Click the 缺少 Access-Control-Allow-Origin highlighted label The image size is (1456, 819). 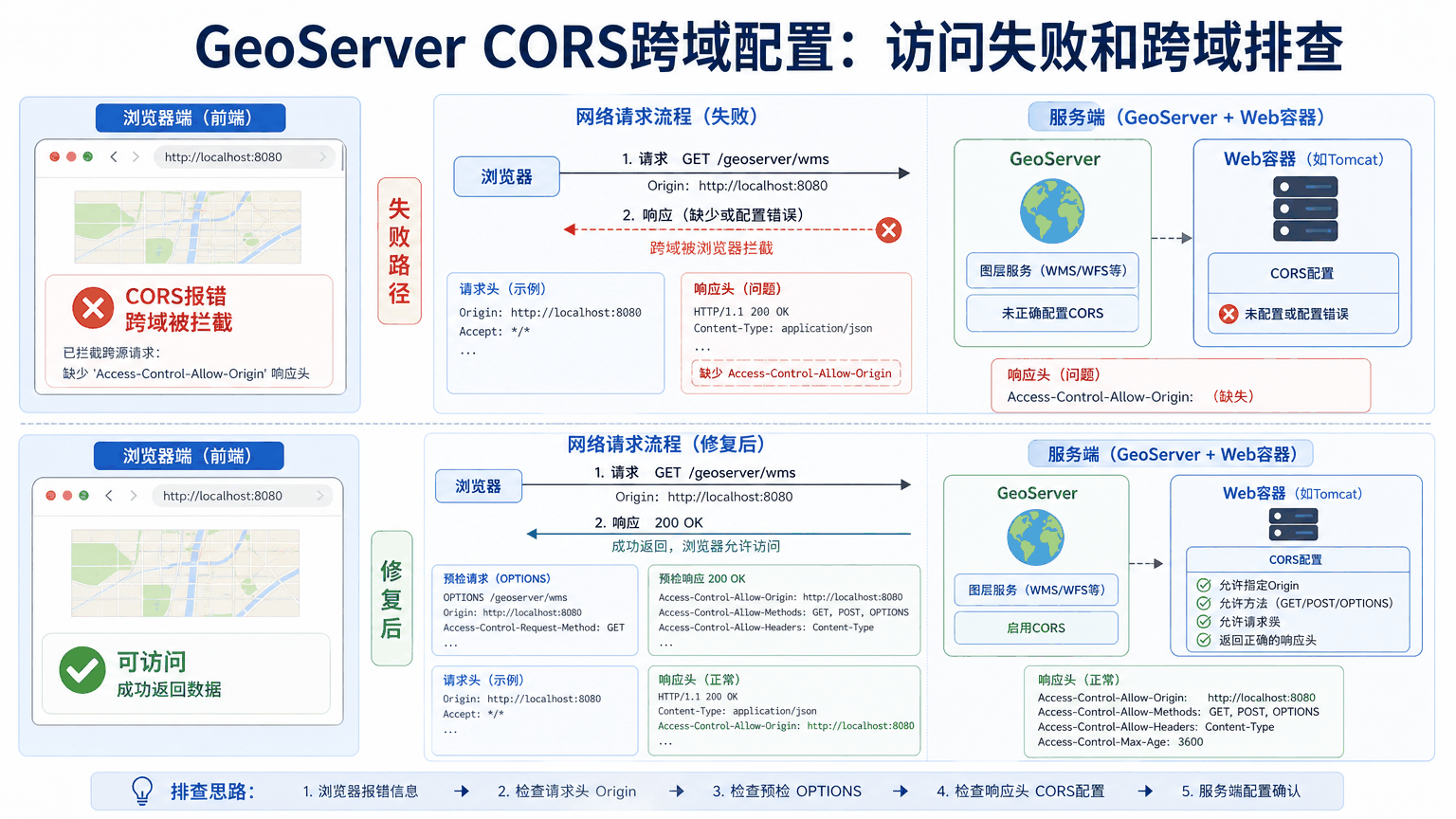[x=795, y=373]
